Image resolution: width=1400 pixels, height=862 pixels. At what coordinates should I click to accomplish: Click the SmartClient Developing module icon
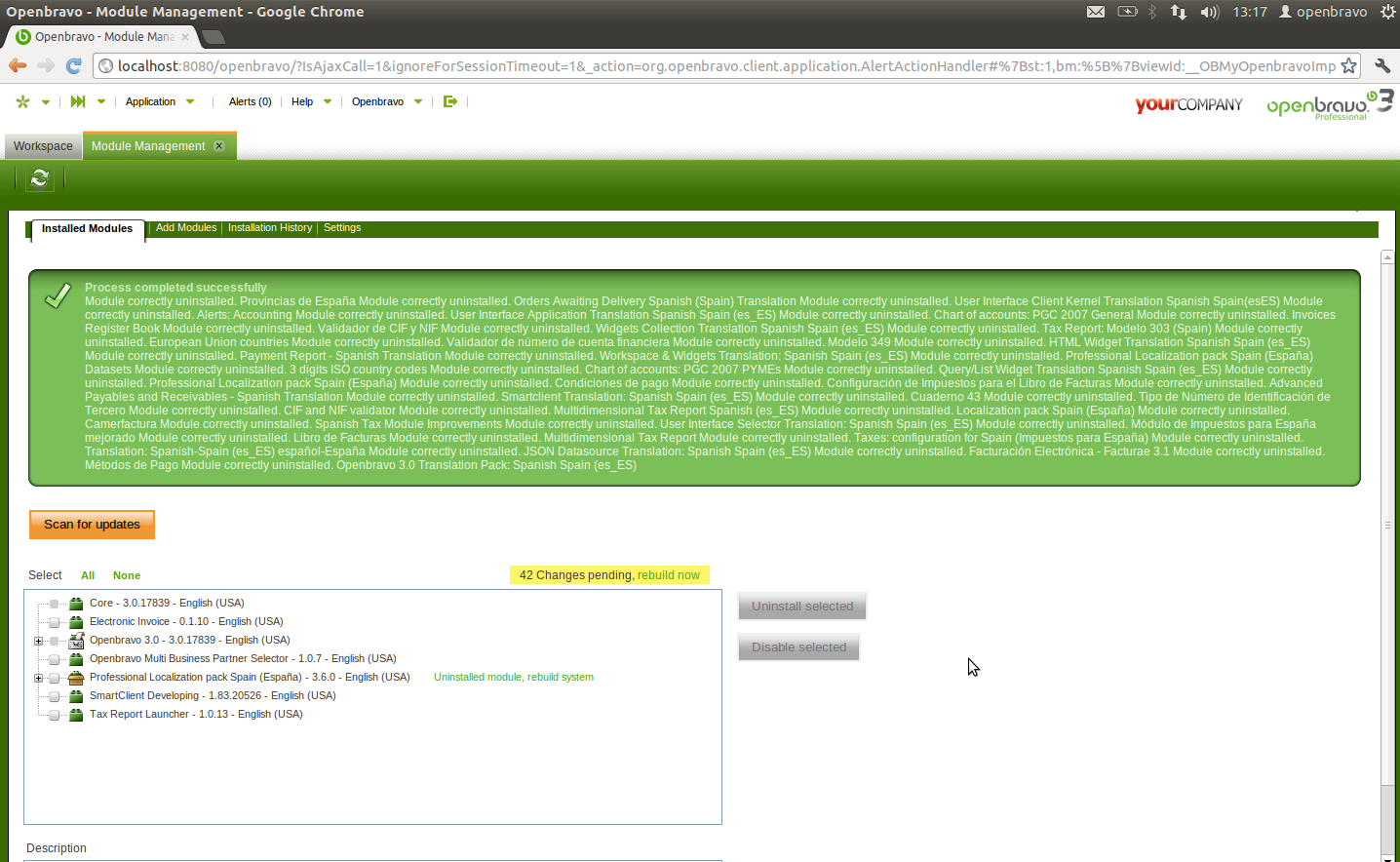tap(76, 696)
